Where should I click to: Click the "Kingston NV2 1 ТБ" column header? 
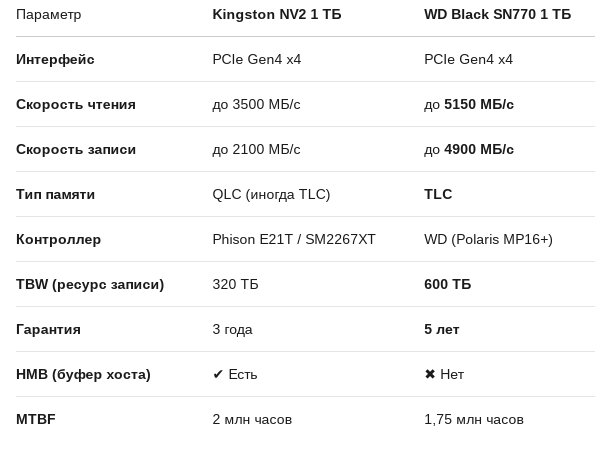point(276,14)
